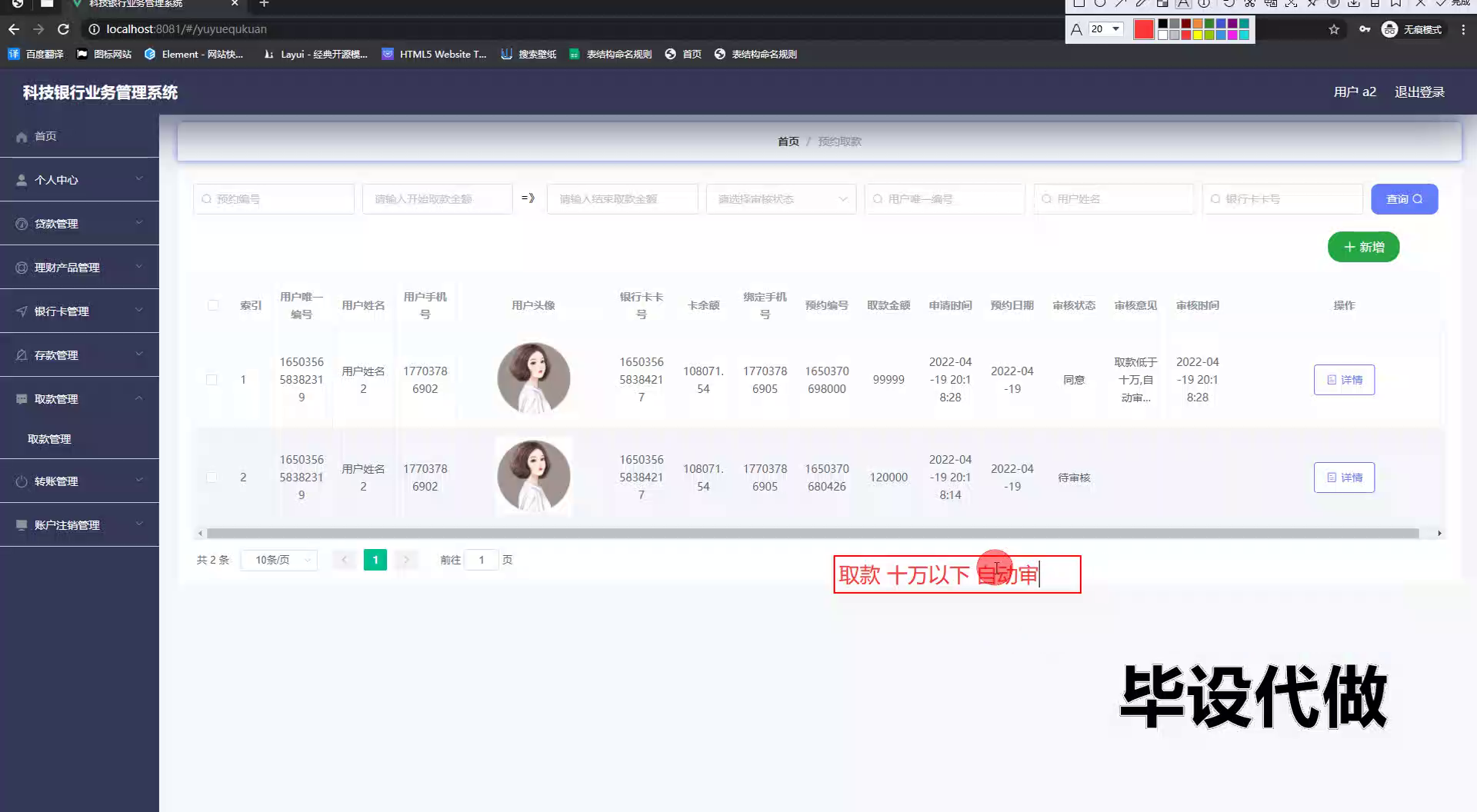Viewport: 1477px width, 812px height.
Task: Open the Element 网站快 bookmark
Action: point(194,54)
